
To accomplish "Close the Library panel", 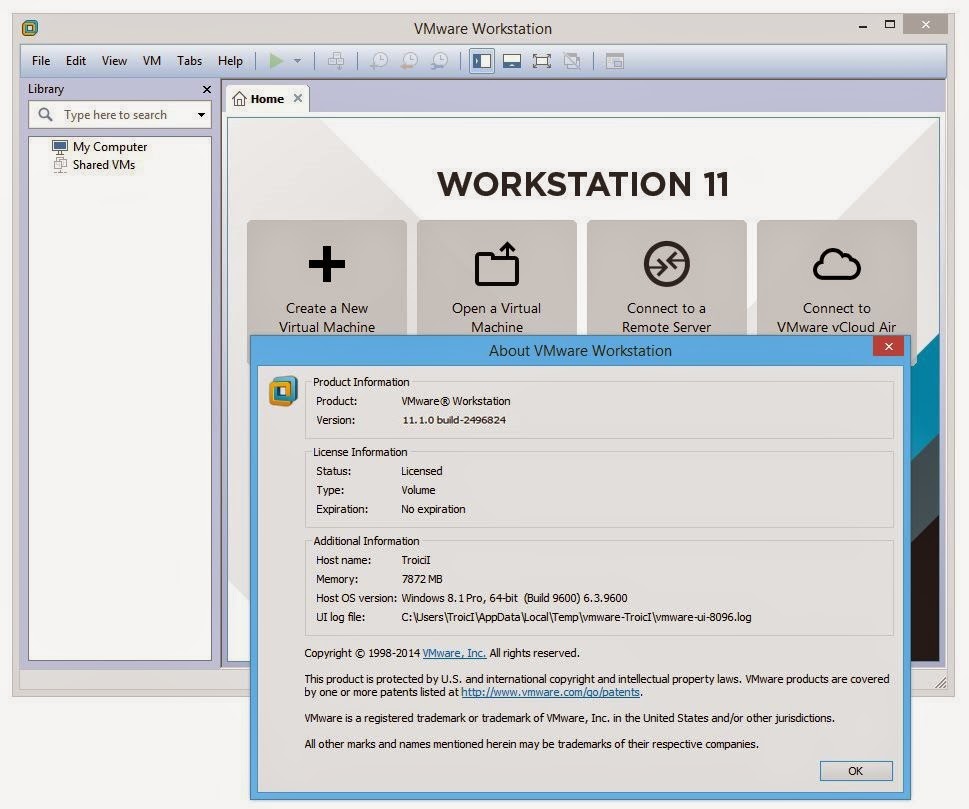I will (x=207, y=90).
